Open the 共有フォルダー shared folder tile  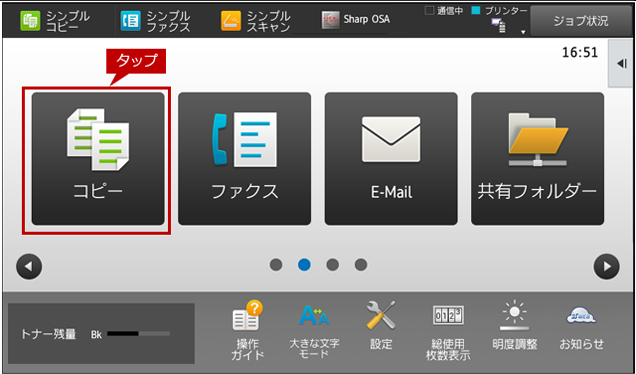click(x=537, y=159)
